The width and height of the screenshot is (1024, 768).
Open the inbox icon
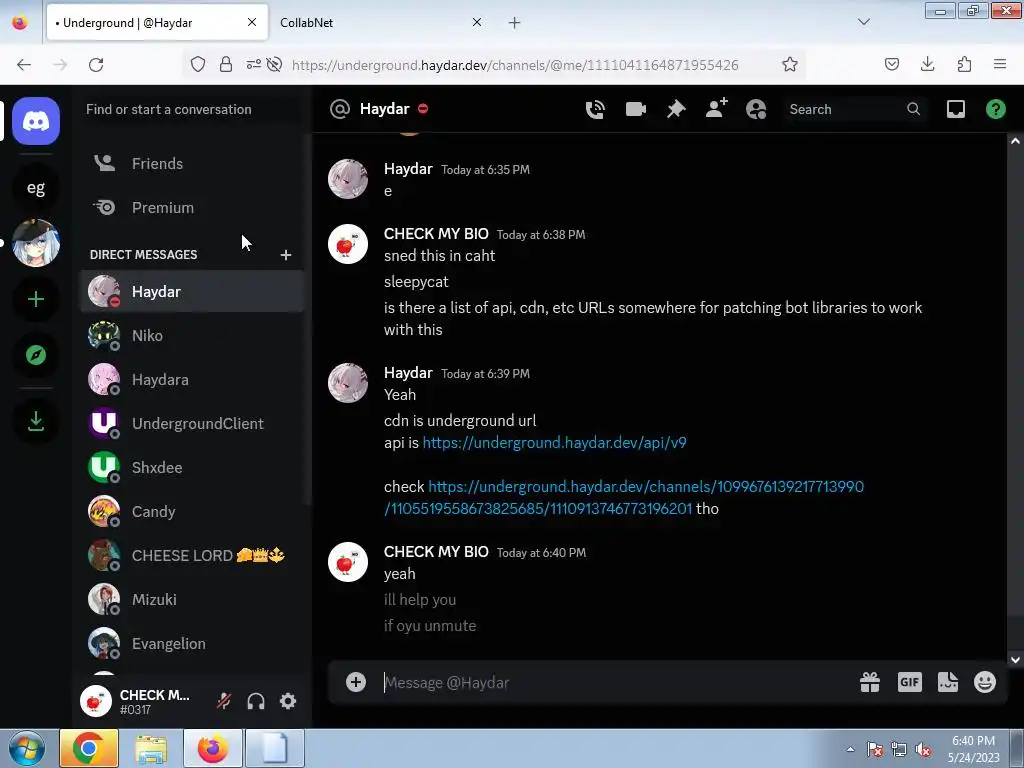tap(955, 109)
